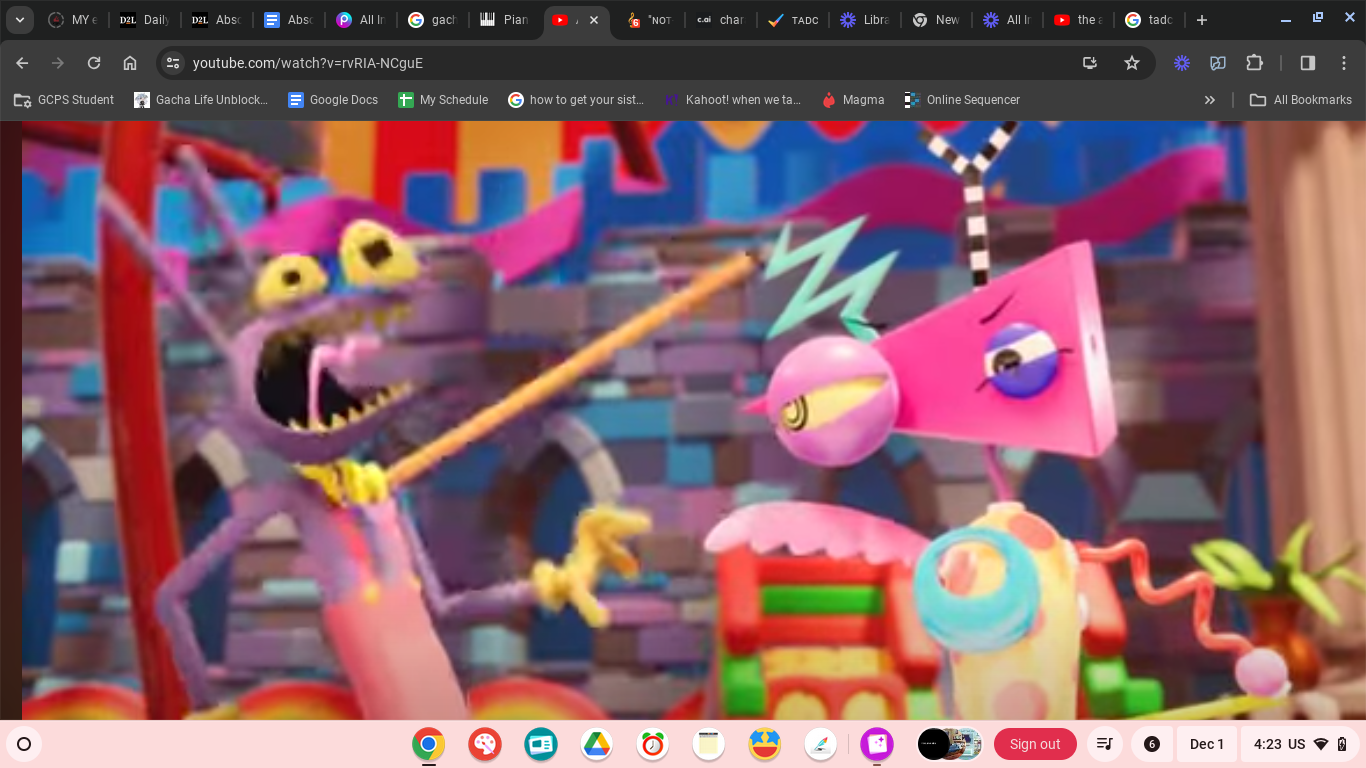Switch to the Piano tab
Screen dimensions: 1366x768
tap(504, 20)
